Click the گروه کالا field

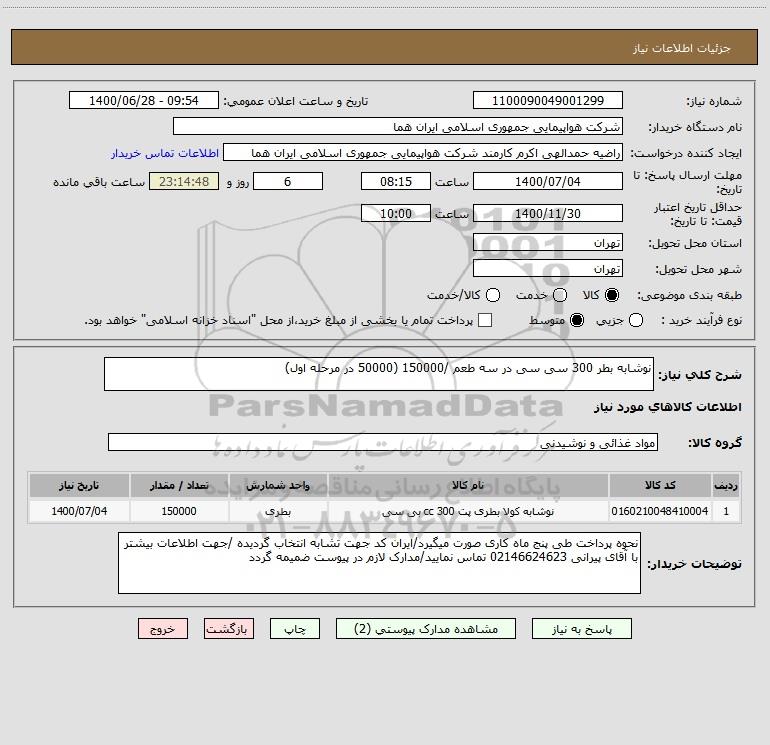point(383,442)
